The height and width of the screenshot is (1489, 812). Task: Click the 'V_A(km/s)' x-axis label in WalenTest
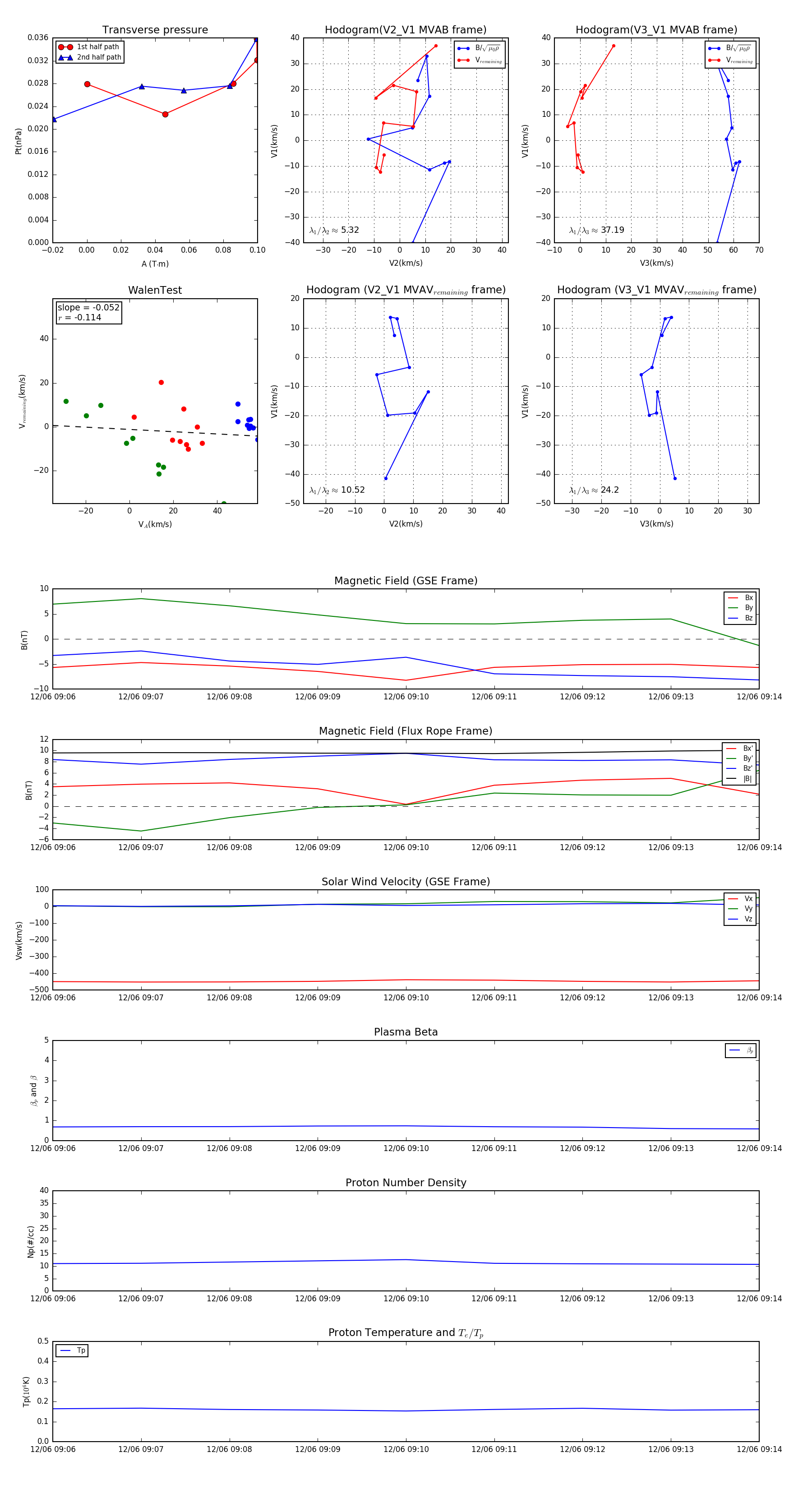click(x=155, y=524)
